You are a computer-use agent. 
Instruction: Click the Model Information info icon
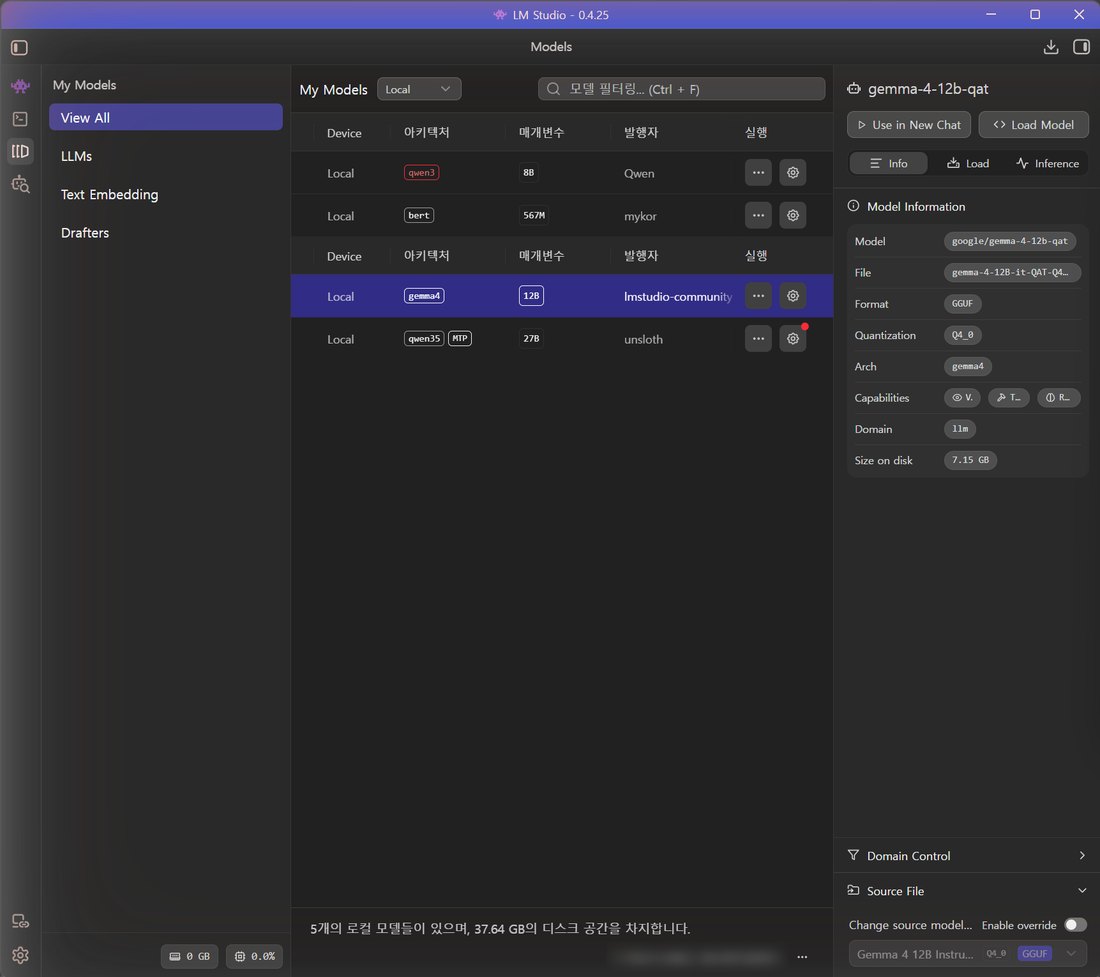pos(853,205)
